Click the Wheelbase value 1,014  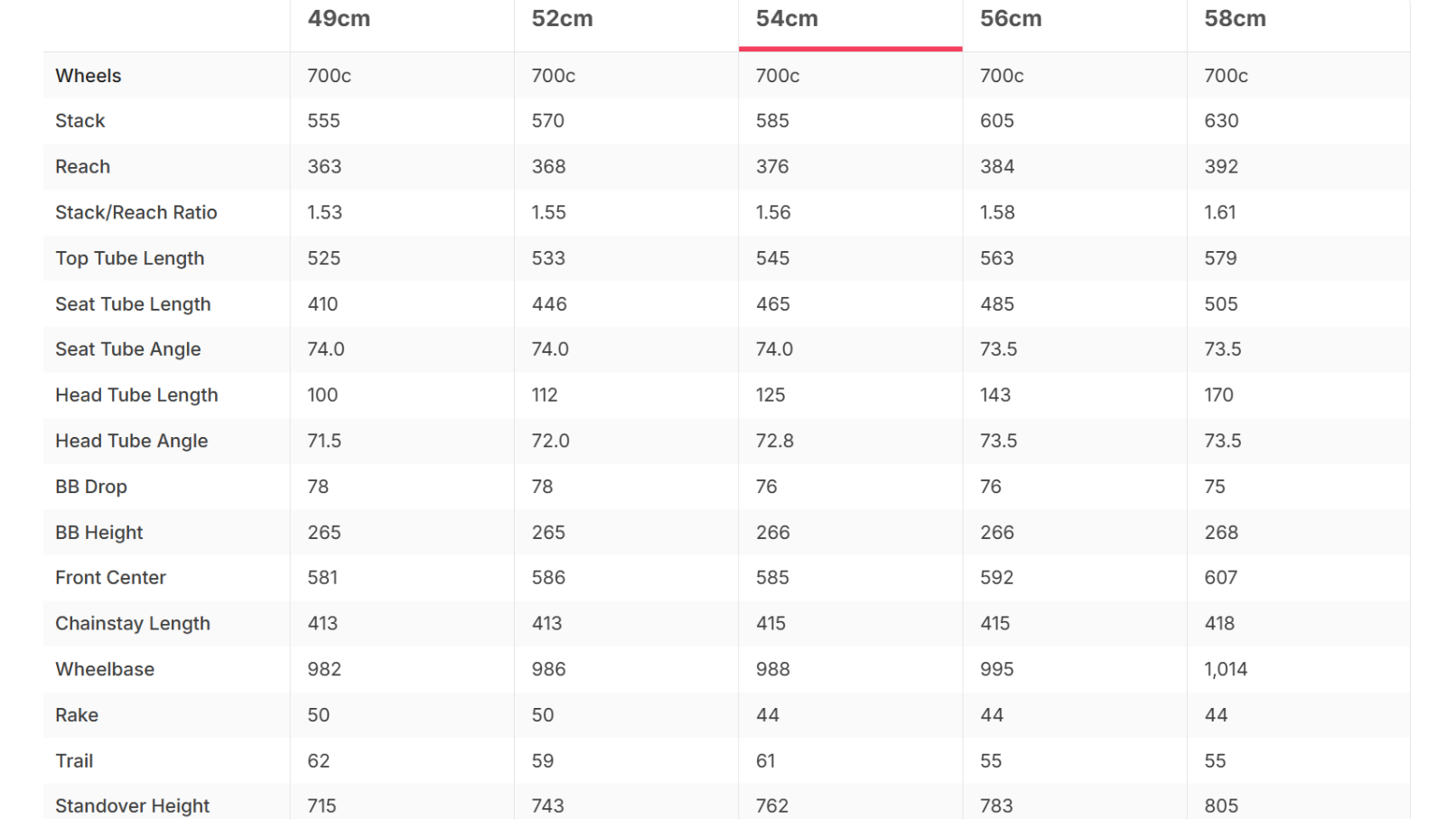click(1226, 670)
